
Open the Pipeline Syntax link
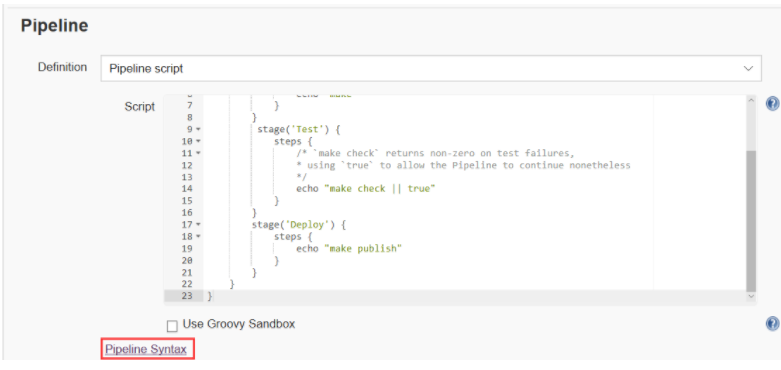146,350
